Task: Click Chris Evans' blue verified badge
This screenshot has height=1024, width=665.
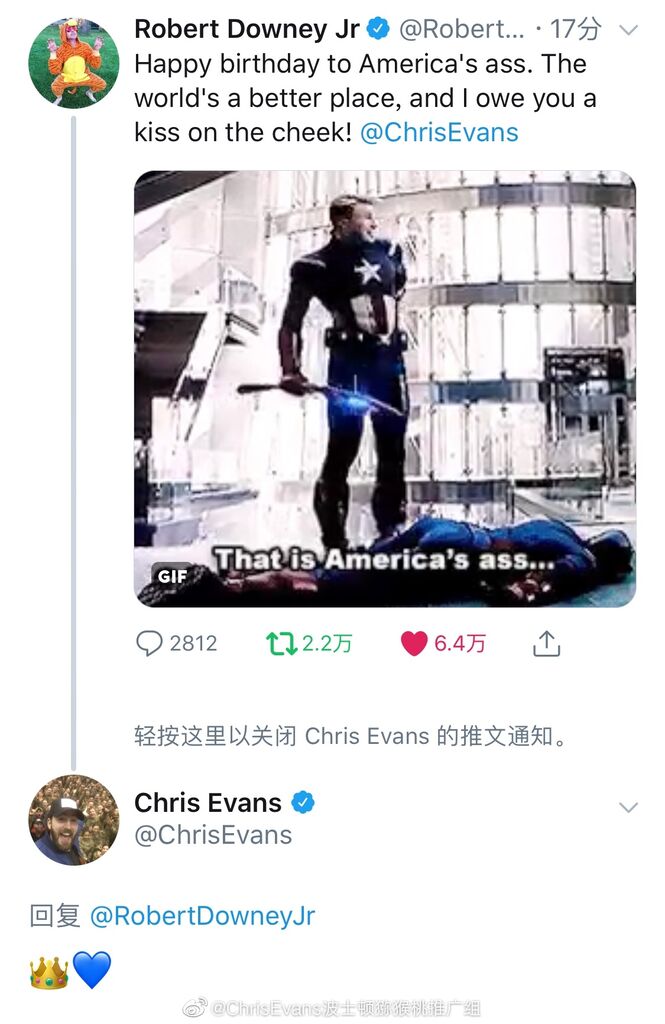Action: point(302,802)
